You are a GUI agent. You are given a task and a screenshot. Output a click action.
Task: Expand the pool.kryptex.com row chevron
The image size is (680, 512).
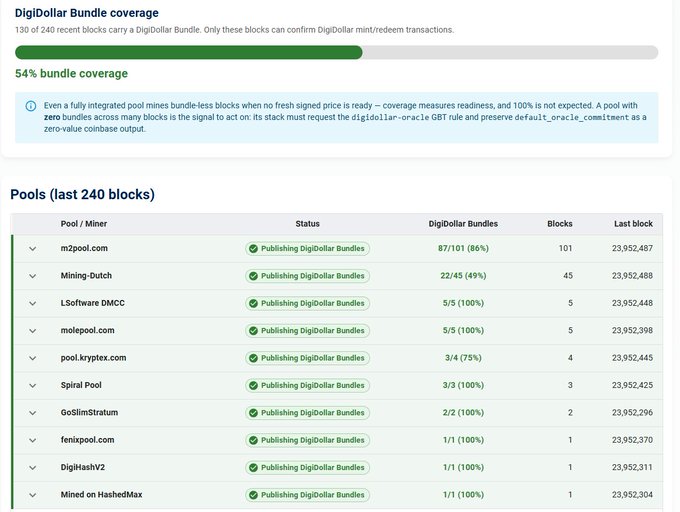click(33, 358)
